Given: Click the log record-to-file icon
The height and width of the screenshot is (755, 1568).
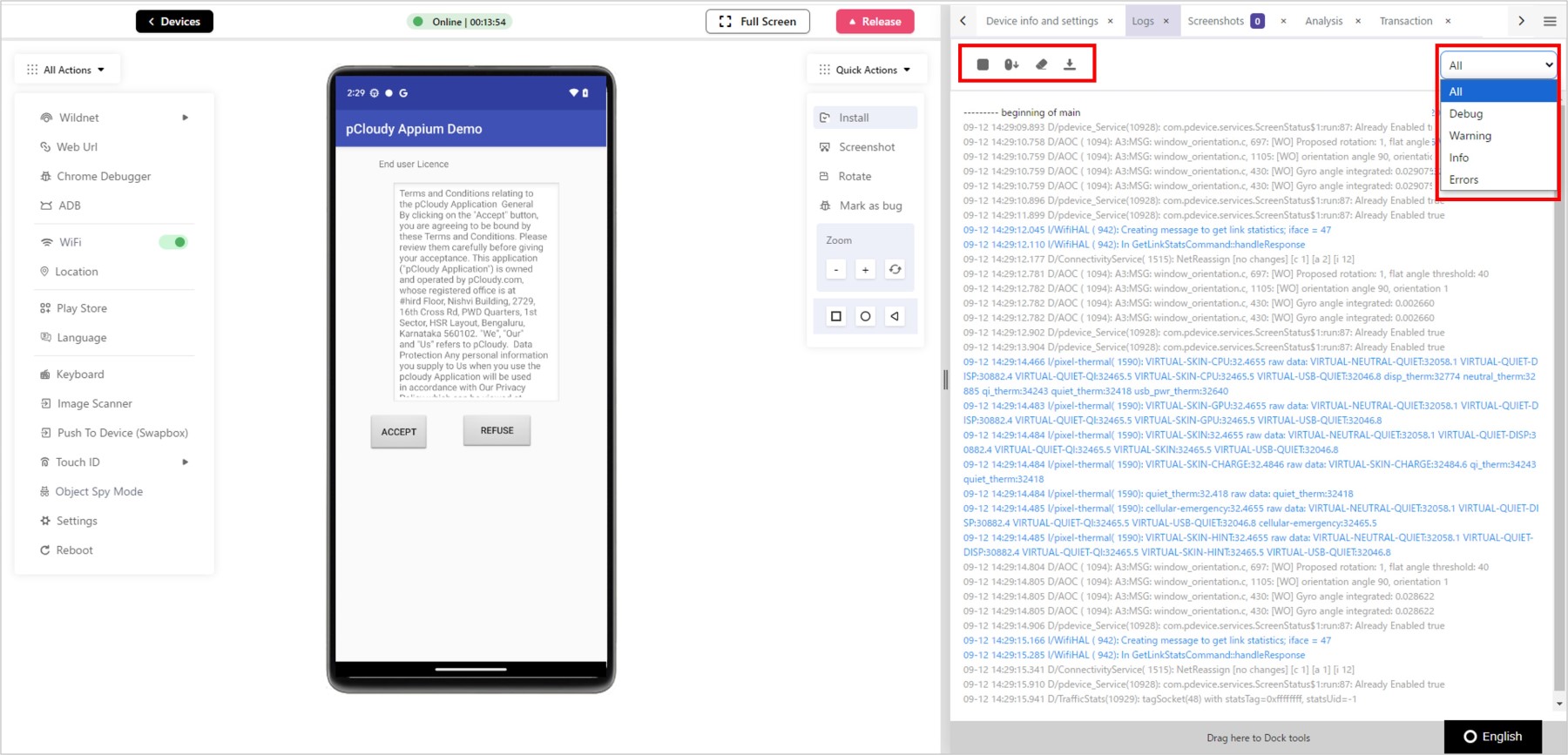Looking at the screenshot, I should tap(1011, 64).
